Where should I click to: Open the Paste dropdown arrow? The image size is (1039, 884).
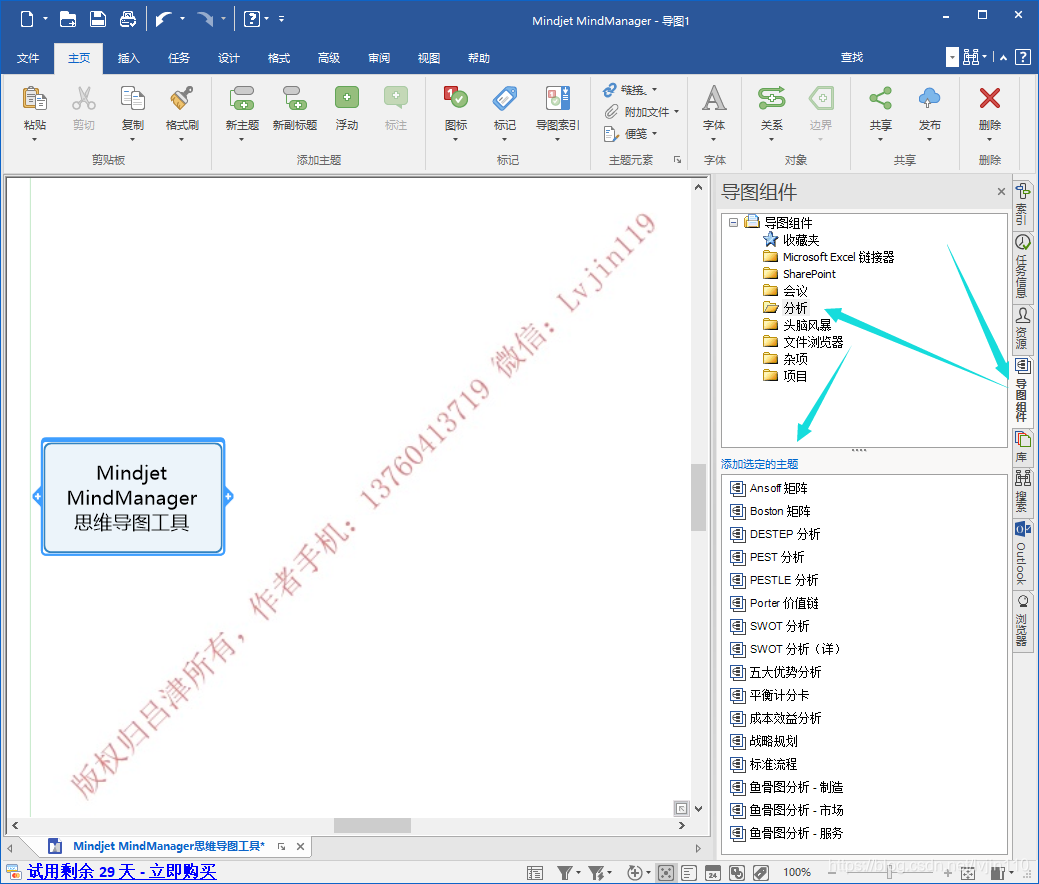click(34, 140)
